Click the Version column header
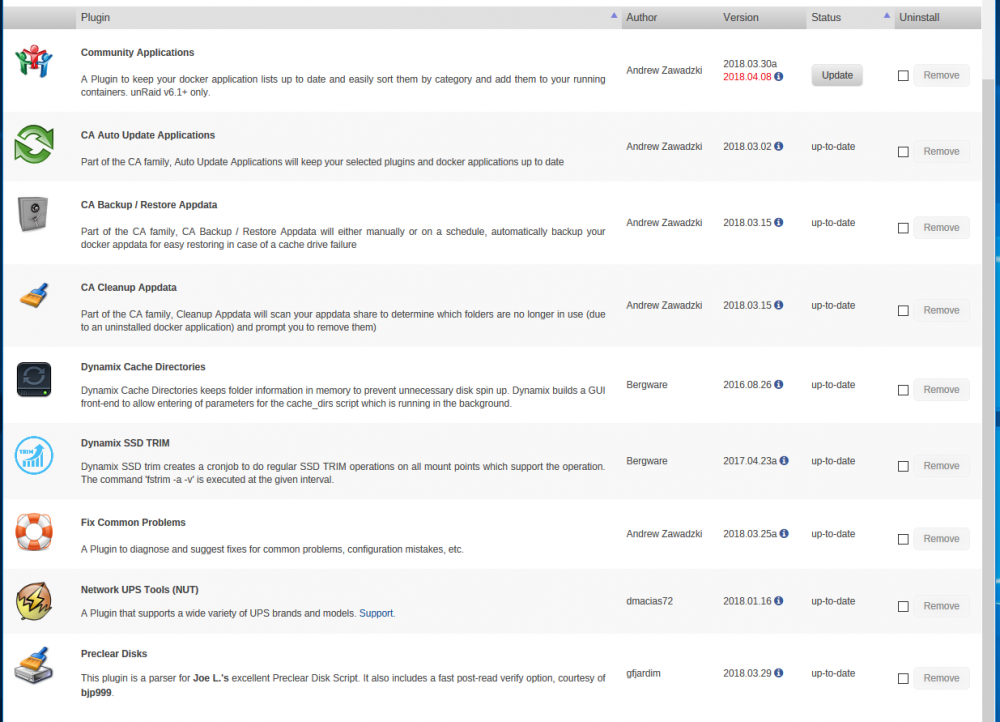 (740, 17)
